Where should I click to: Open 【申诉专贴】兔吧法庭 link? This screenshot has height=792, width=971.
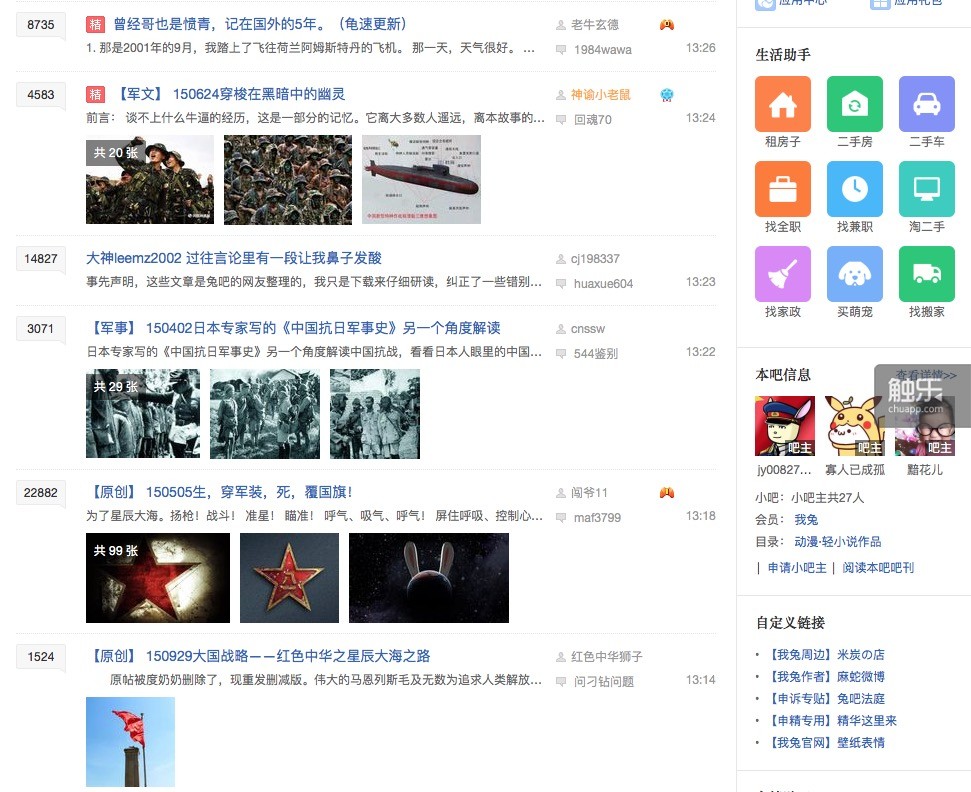click(826, 698)
